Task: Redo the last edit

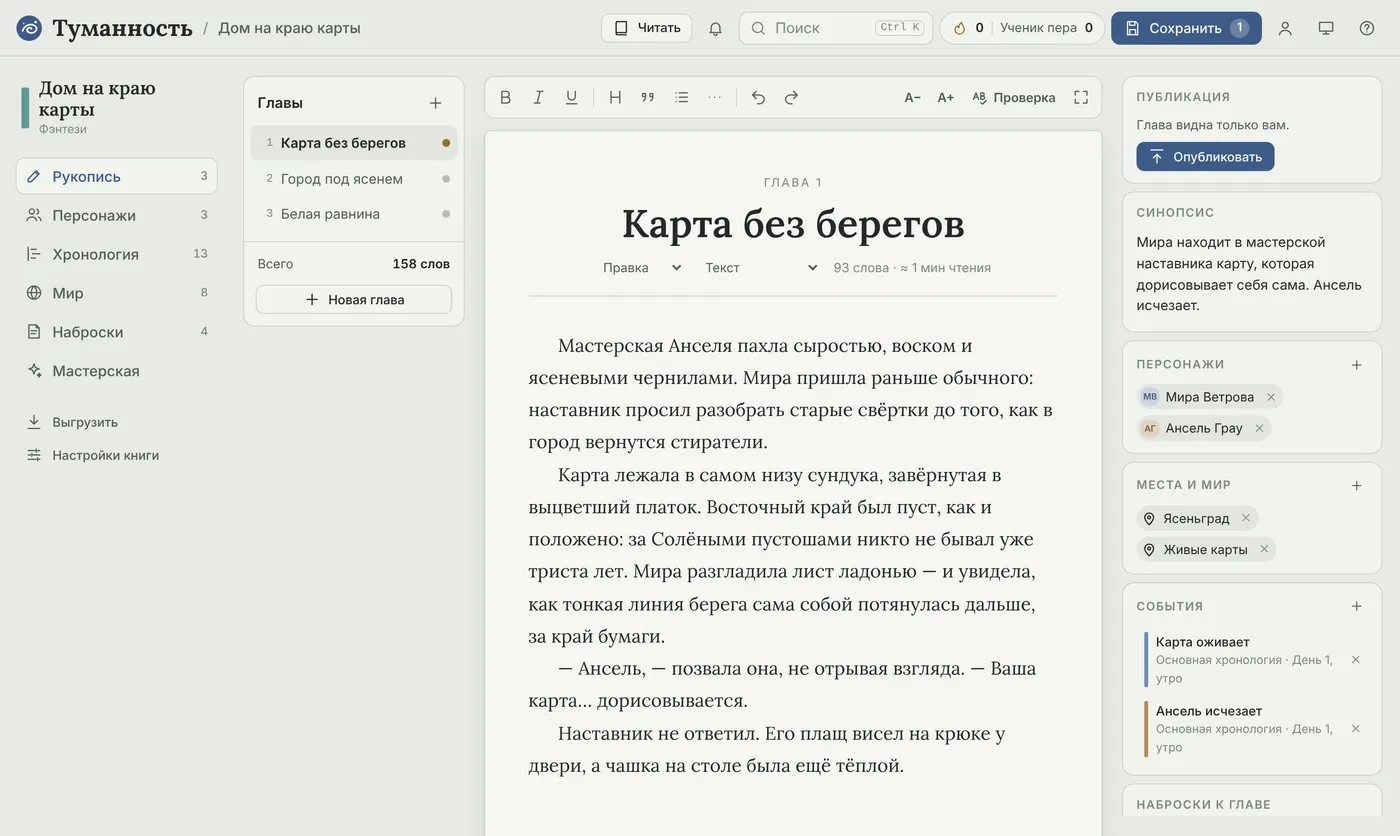Action: (x=791, y=97)
